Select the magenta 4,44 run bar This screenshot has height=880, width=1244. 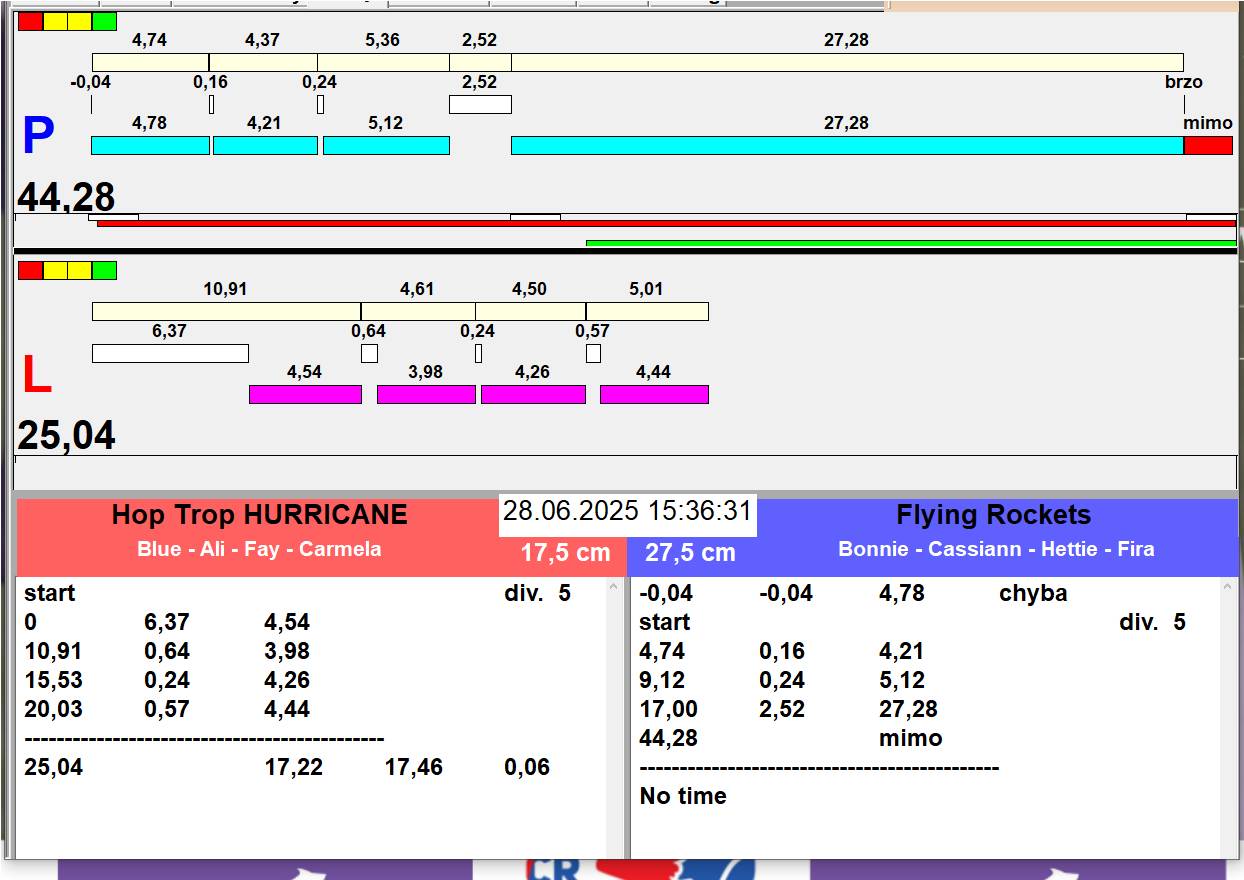654,395
